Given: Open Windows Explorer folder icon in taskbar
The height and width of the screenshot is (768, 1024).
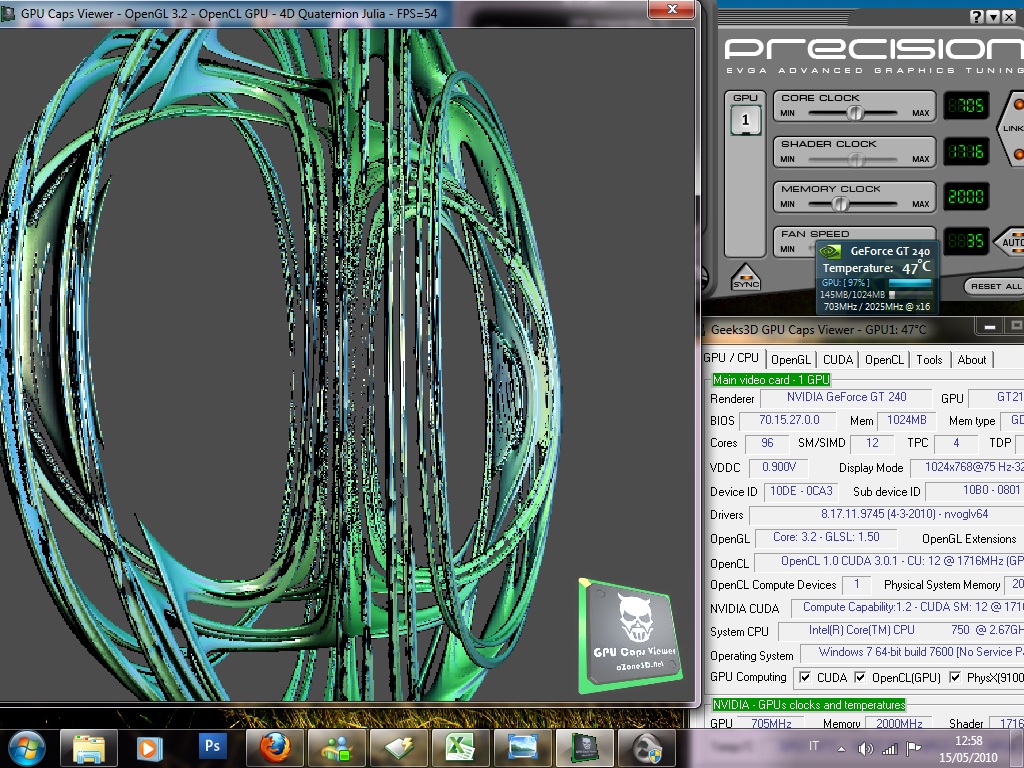Looking at the screenshot, I should [x=89, y=746].
